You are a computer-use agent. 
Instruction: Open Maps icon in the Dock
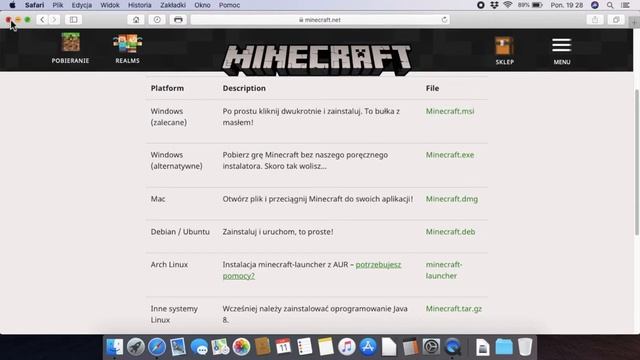point(220,347)
